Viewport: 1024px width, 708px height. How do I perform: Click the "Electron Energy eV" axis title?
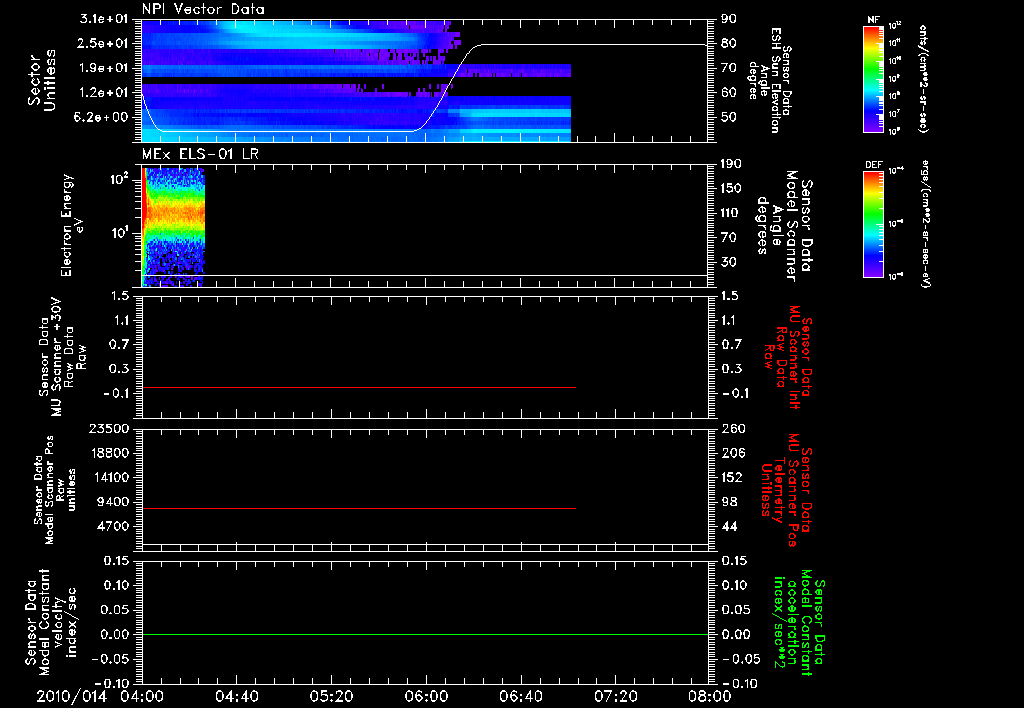tap(72, 225)
